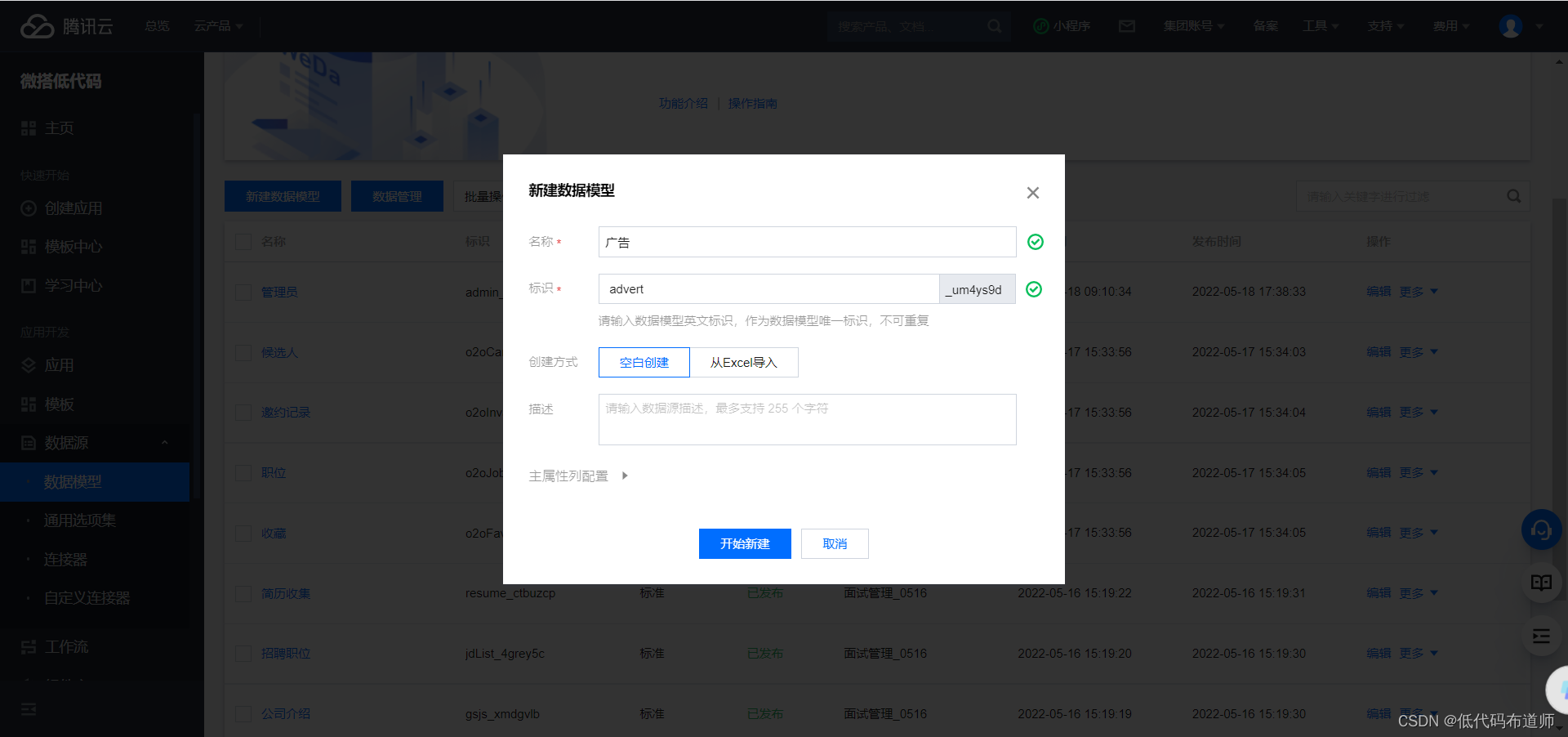This screenshot has height=737, width=1568.
Task: Select 自定义连接器 in sidebar
Action: click(87, 598)
